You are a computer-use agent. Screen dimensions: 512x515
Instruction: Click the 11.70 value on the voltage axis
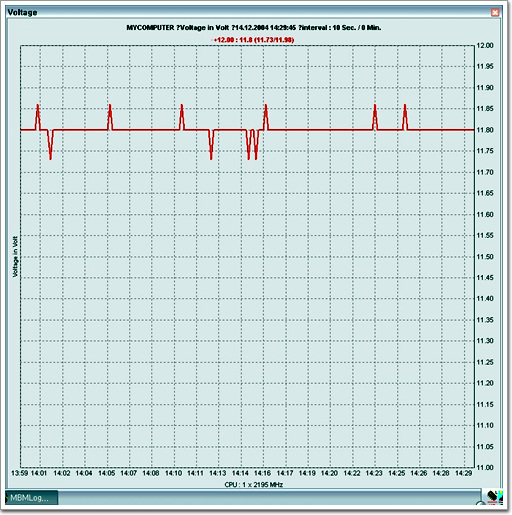[x=485, y=172]
